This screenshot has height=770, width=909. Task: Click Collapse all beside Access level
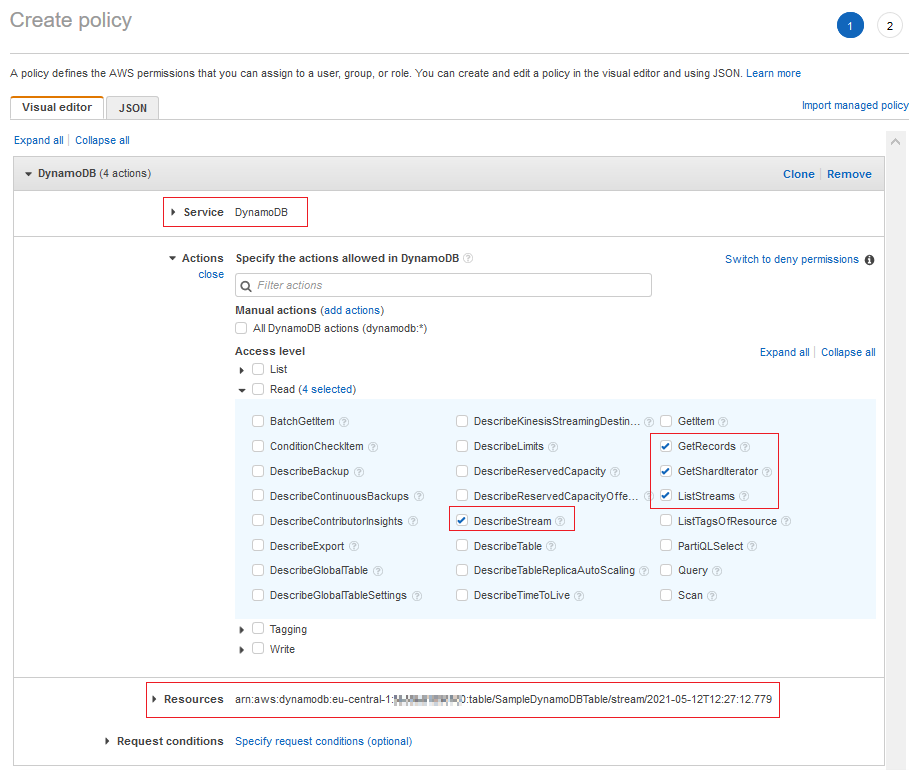click(x=848, y=352)
